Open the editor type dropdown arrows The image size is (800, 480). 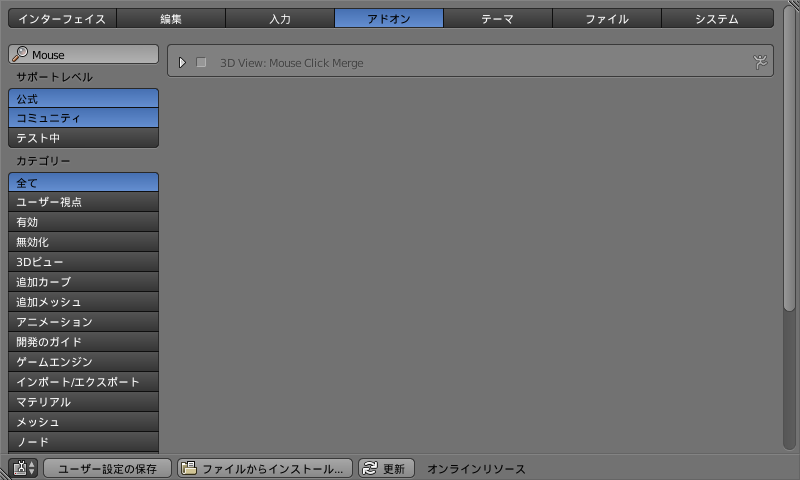pyautogui.click(x=32, y=468)
